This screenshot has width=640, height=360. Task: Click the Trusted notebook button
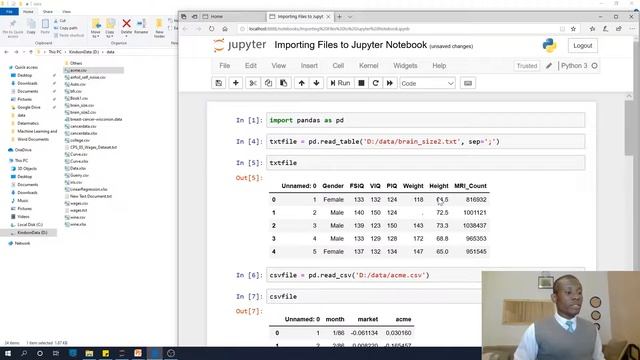pos(527,66)
